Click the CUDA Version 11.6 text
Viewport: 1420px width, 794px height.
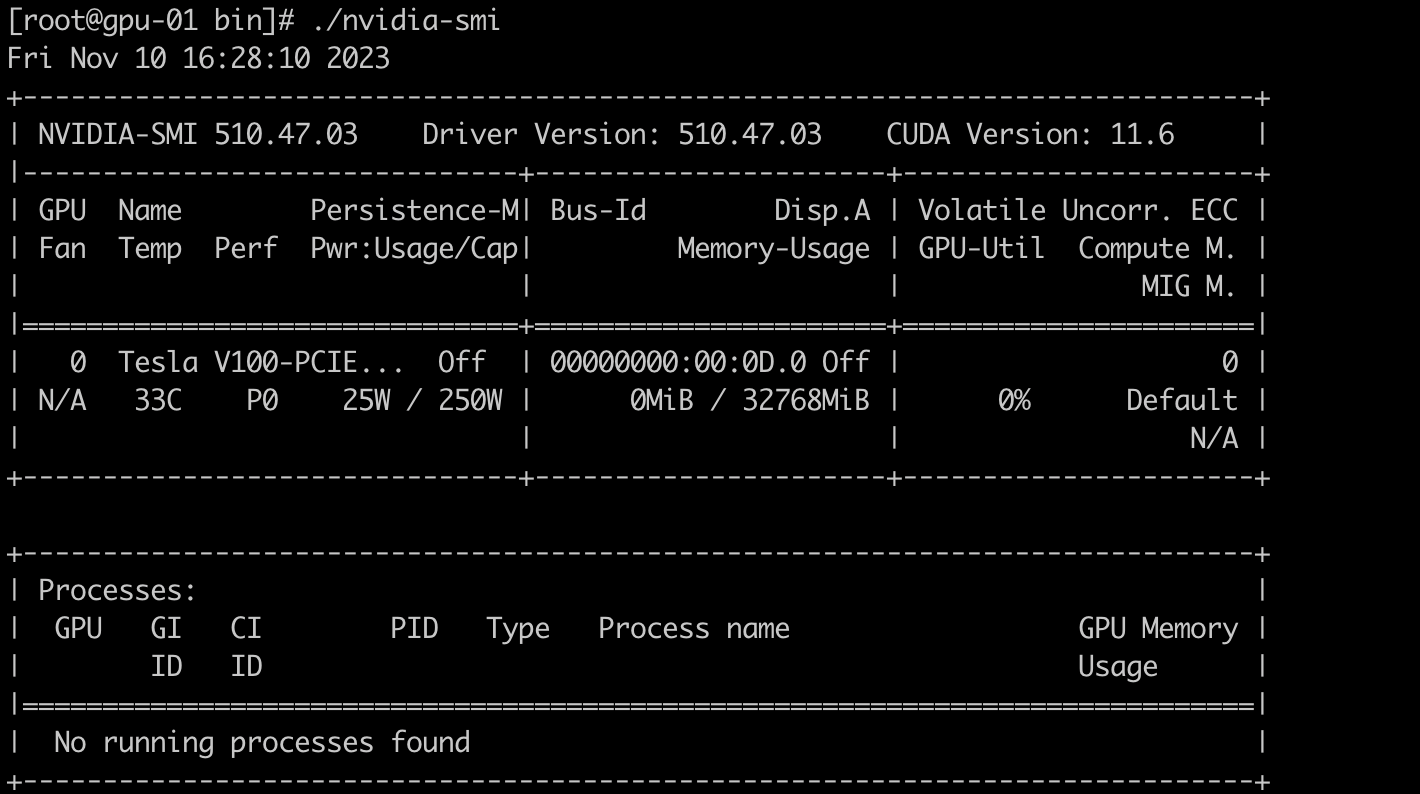point(1030,134)
